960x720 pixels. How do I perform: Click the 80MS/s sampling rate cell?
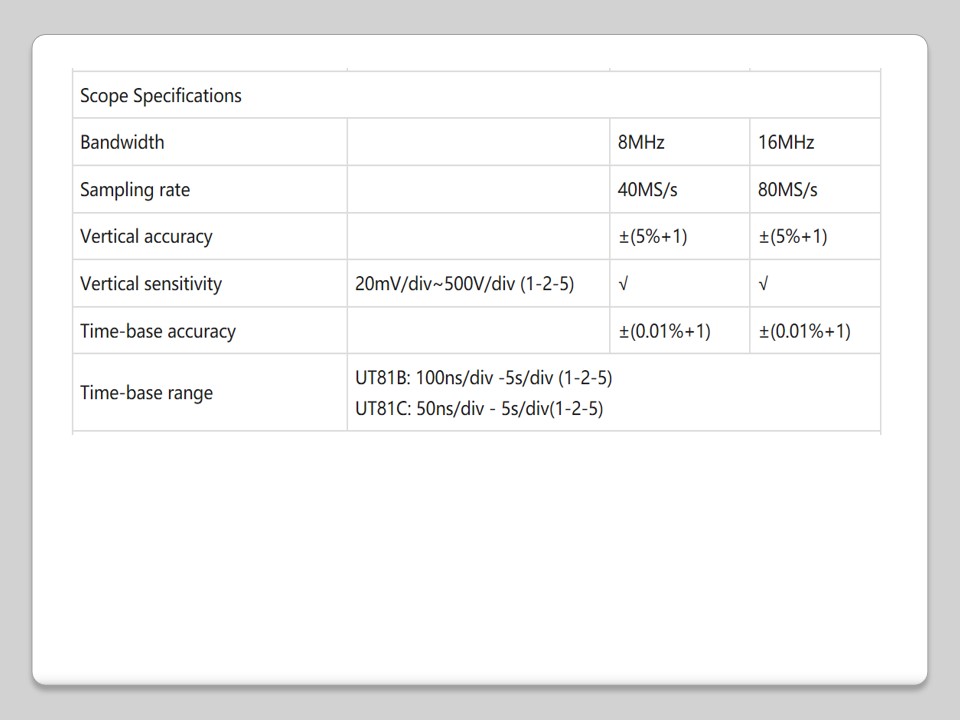tap(788, 190)
